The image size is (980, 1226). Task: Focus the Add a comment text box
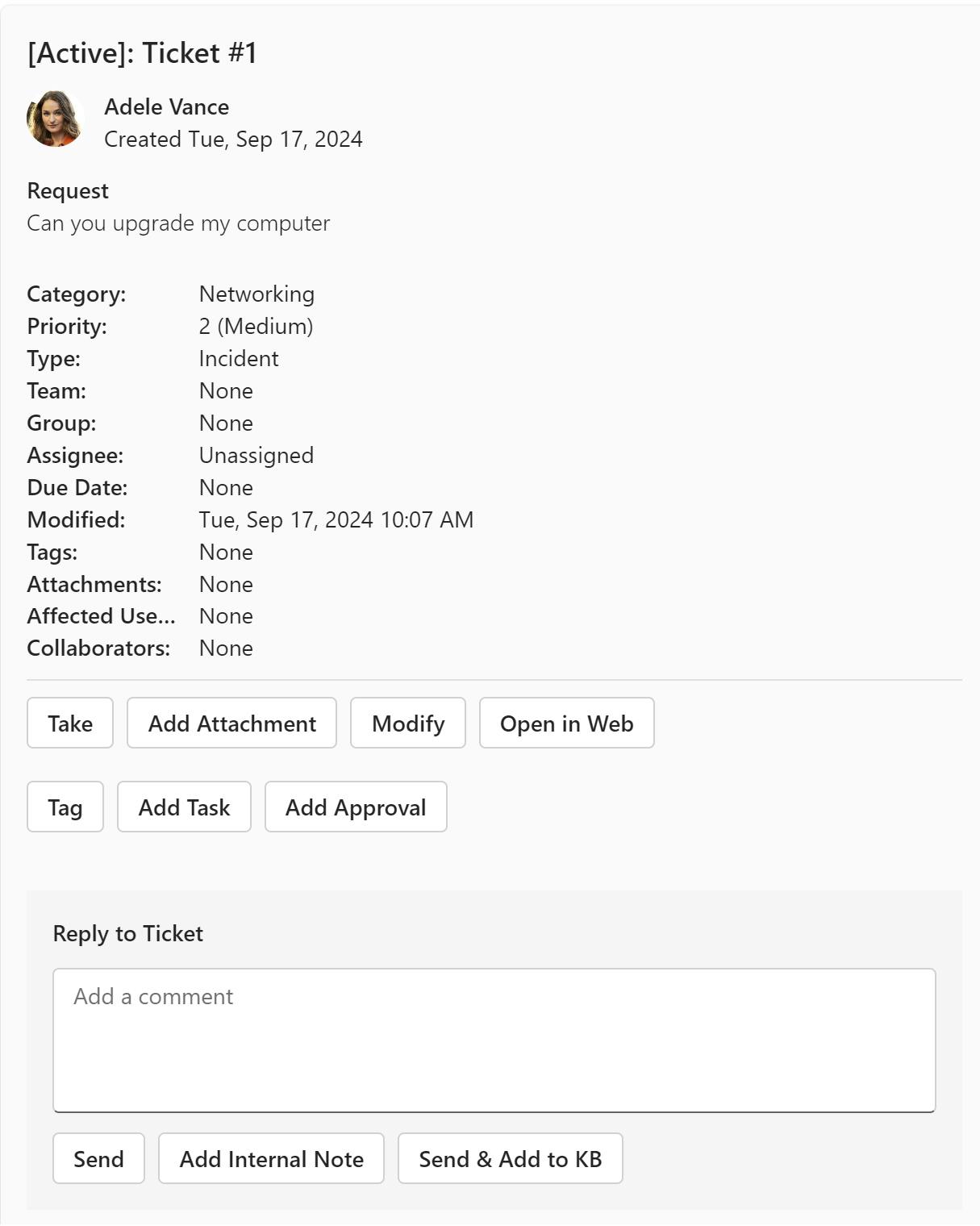pyautogui.click(x=494, y=1040)
